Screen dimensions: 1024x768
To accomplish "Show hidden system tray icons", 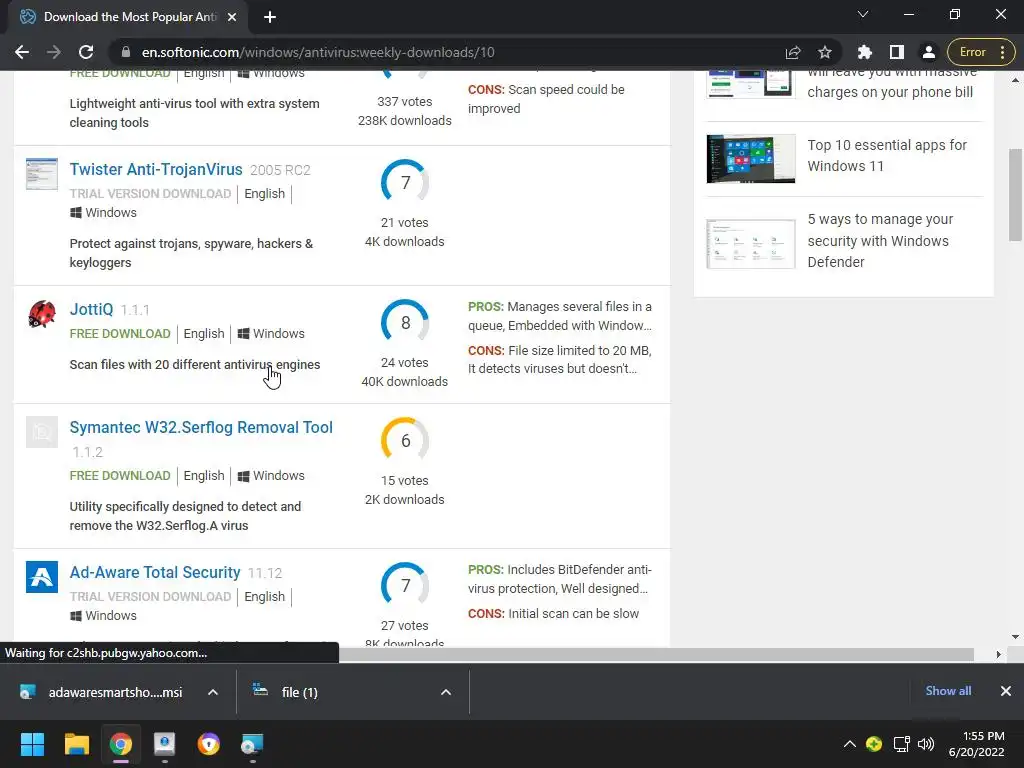I will pos(850,744).
